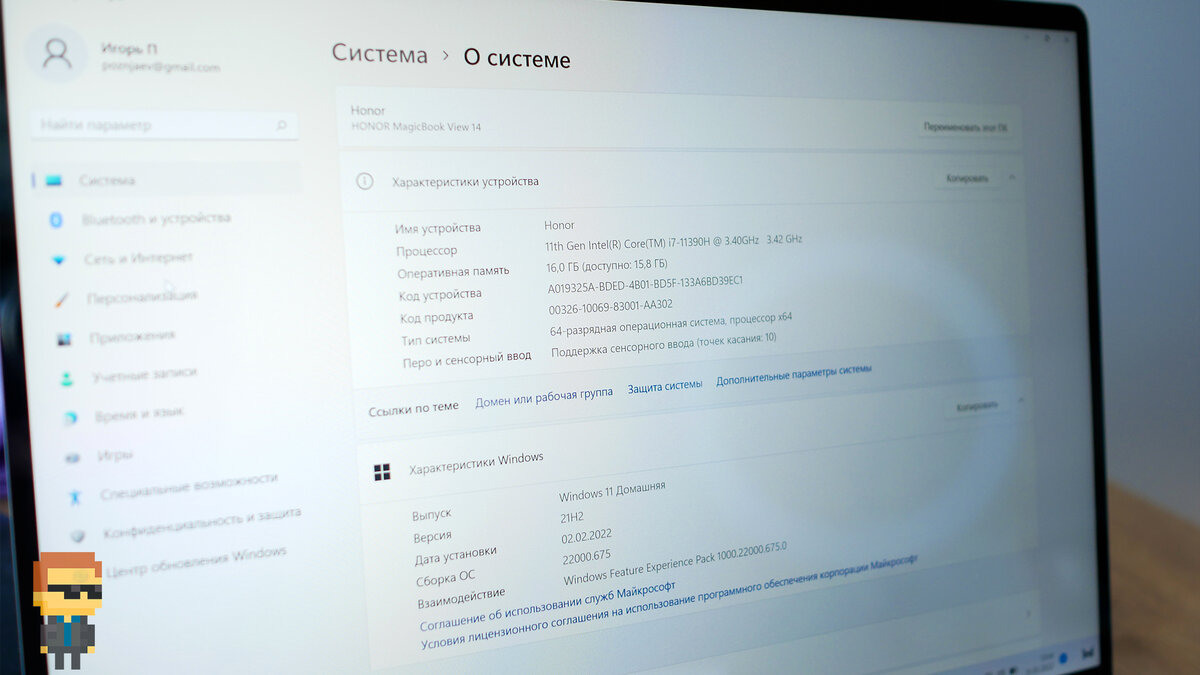
Task: Click the Bluetooth sidebar icon
Action: tap(56, 220)
